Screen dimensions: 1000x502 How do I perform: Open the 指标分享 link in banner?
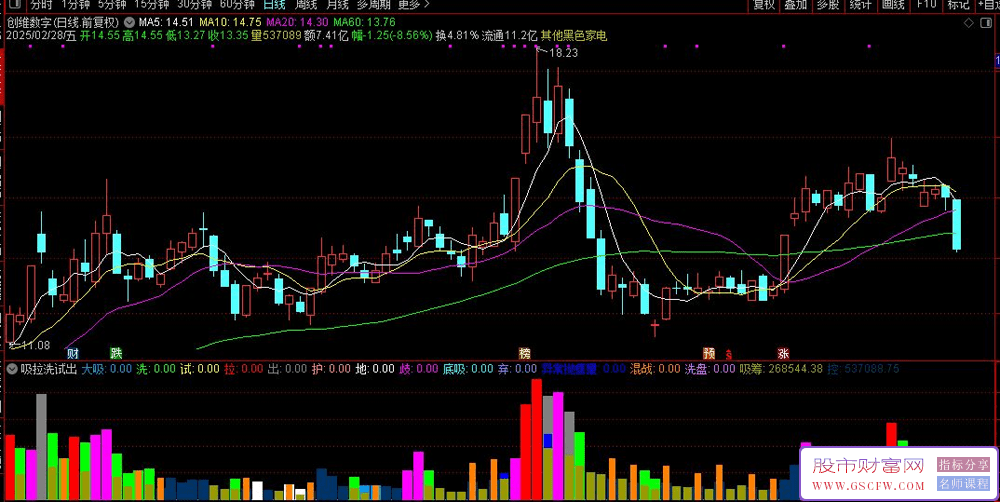[x=963, y=464]
